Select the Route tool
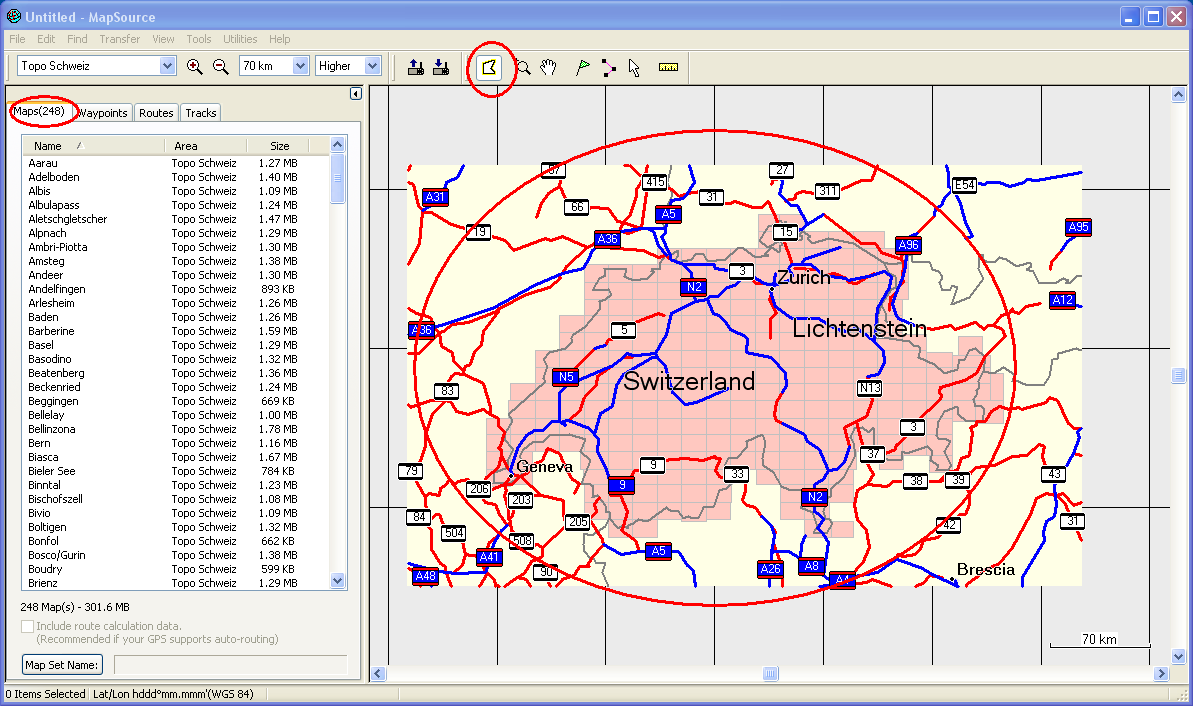Image resolution: width=1193 pixels, height=706 pixels. pos(609,67)
